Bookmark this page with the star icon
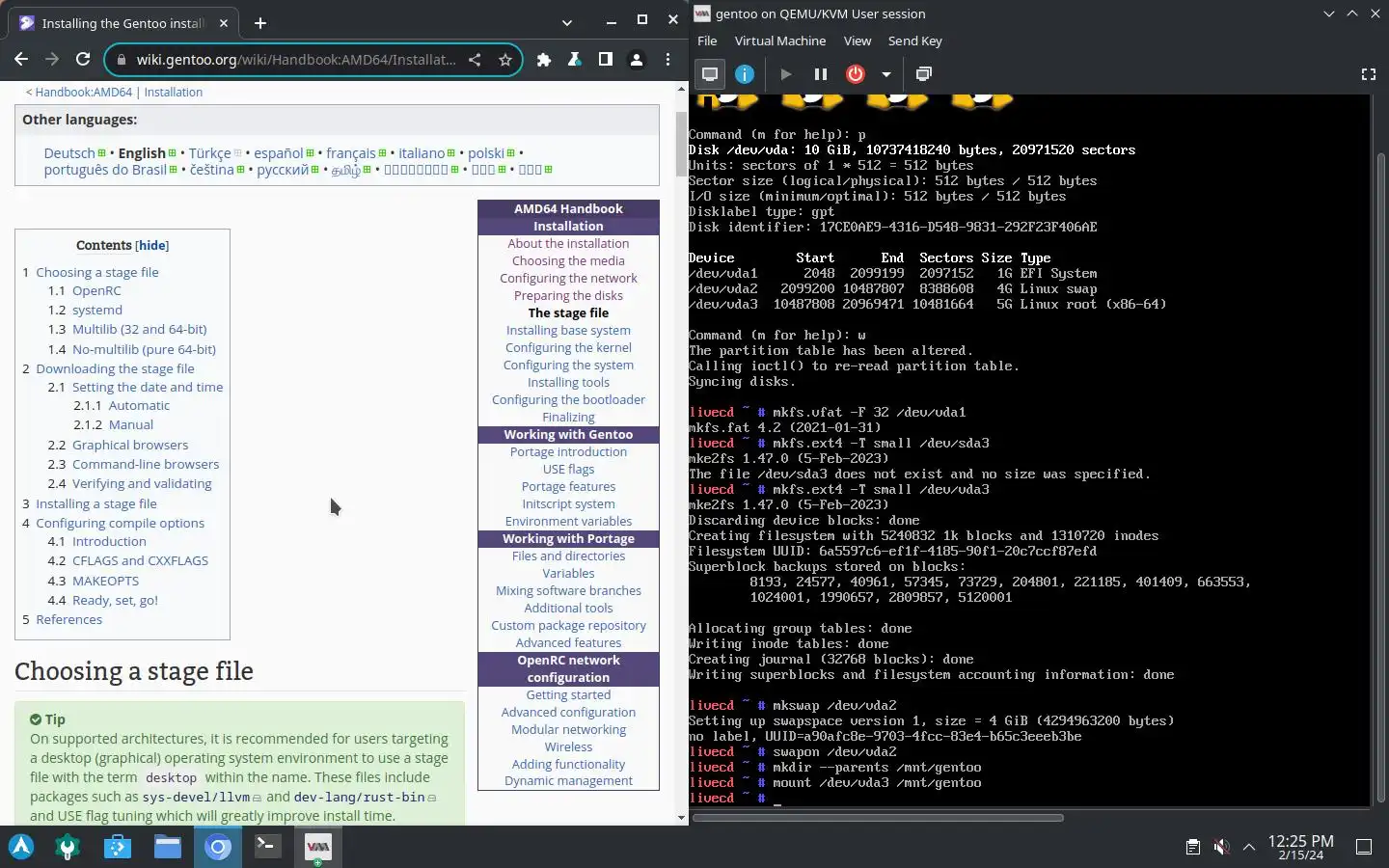 [x=504, y=60]
